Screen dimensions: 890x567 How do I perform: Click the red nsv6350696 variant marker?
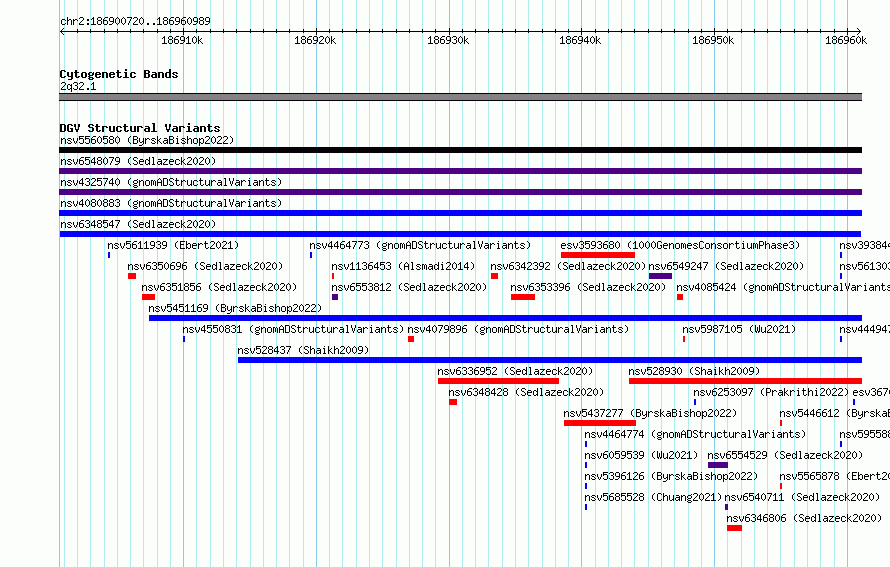point(132,276)
